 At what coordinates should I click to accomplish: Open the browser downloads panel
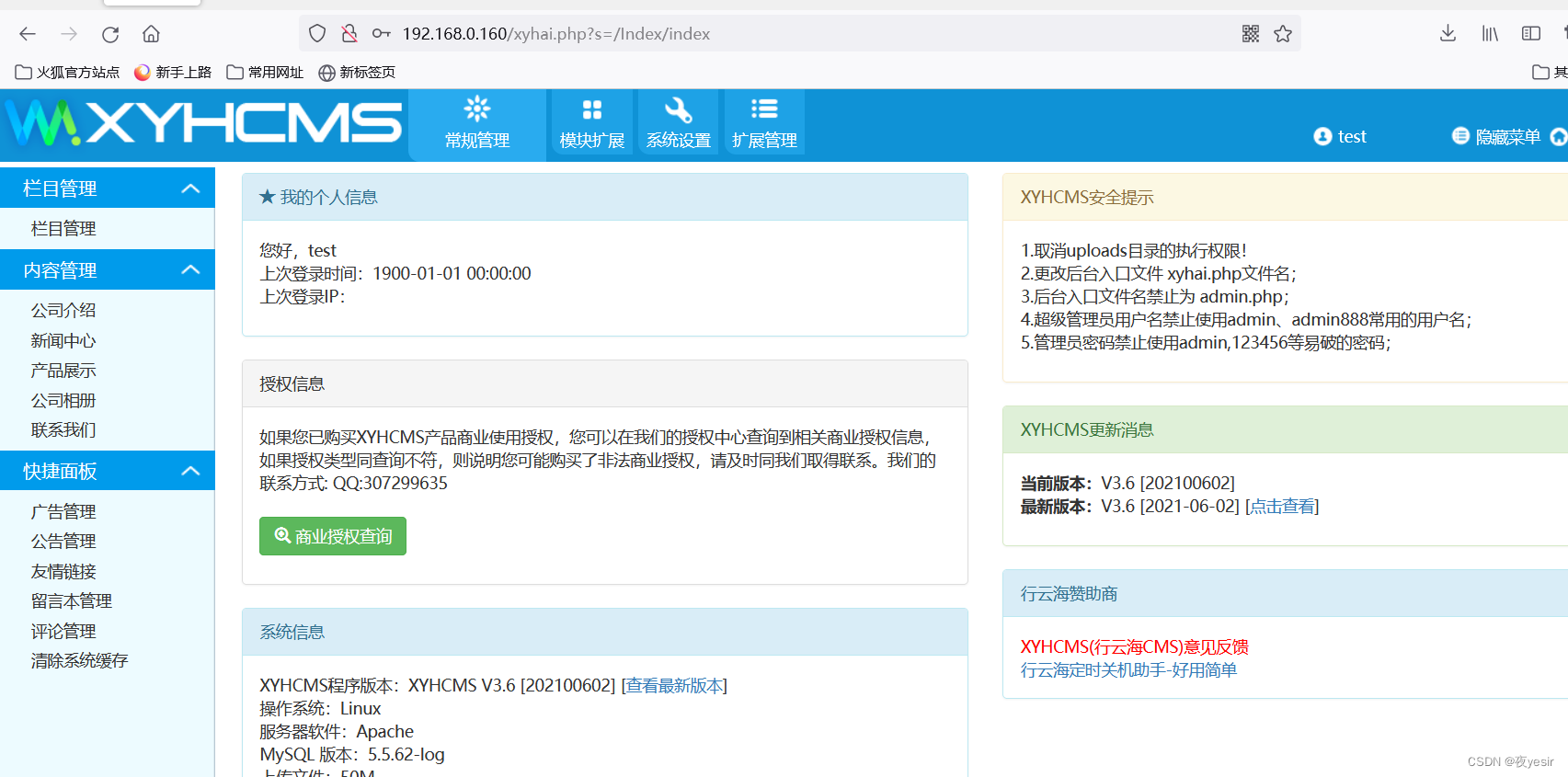tap(1448, 34)
